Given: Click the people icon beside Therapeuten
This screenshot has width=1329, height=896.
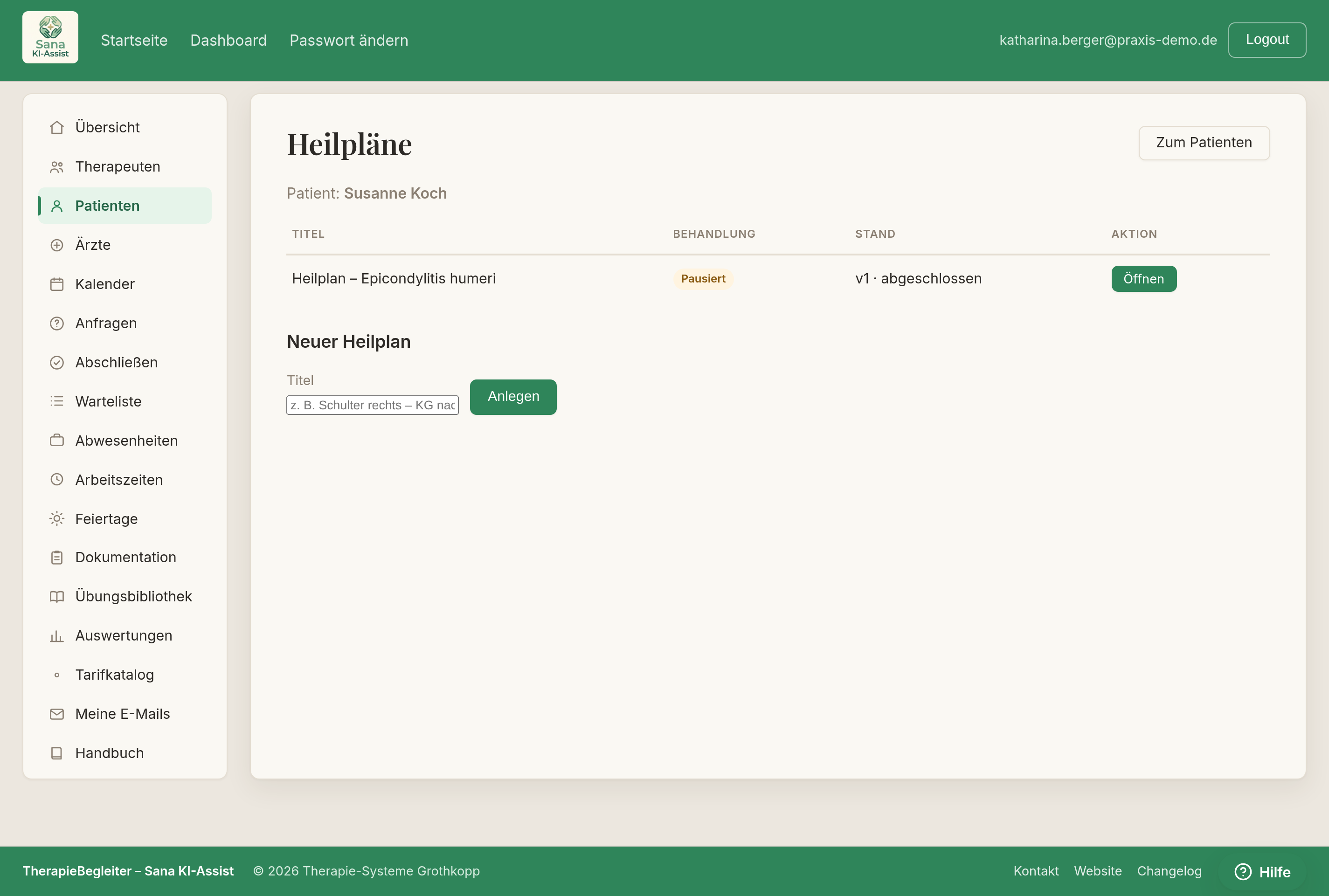Looking at the screenshot, I should tap(56, 167).
